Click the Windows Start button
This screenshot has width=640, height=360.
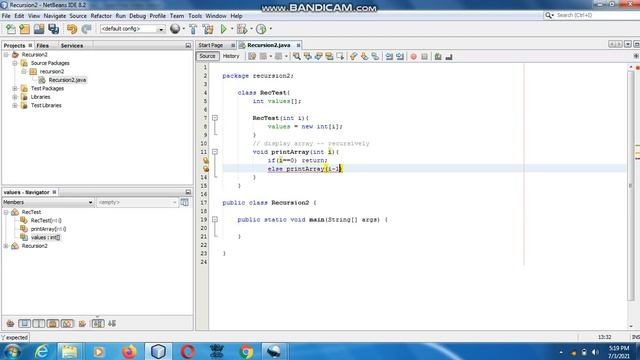[x=12, y=351]
